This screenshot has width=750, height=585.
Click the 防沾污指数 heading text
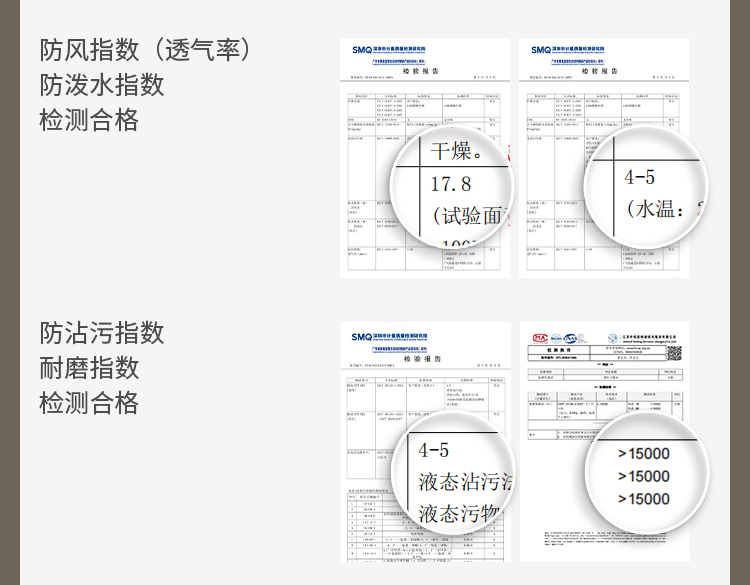pos(102,332)
